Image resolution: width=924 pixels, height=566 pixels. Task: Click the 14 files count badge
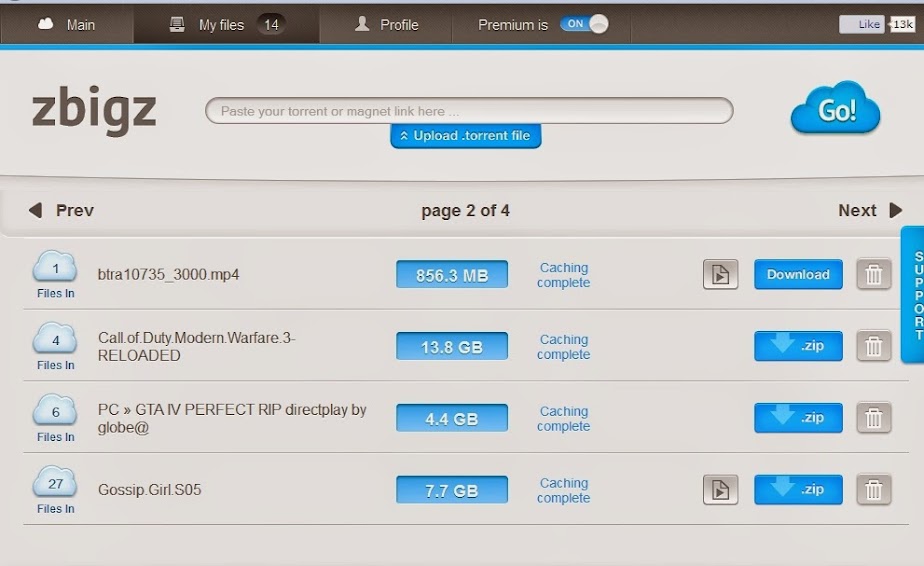[271, 25]
